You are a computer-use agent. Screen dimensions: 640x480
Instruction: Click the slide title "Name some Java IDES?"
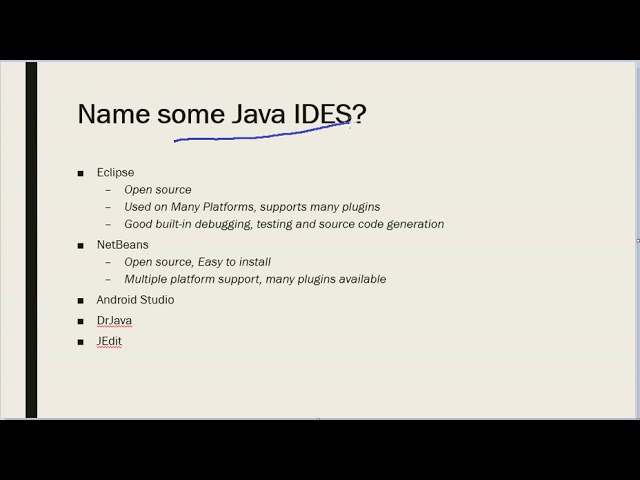point(222,114)
